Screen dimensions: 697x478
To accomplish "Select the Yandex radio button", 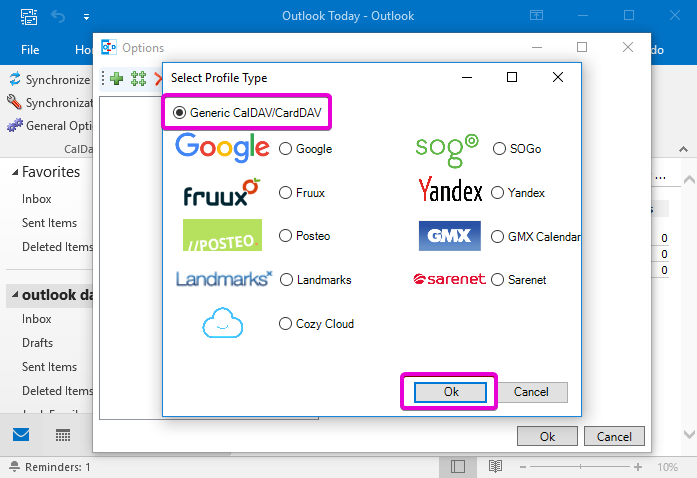I will (x=497, y=193).
